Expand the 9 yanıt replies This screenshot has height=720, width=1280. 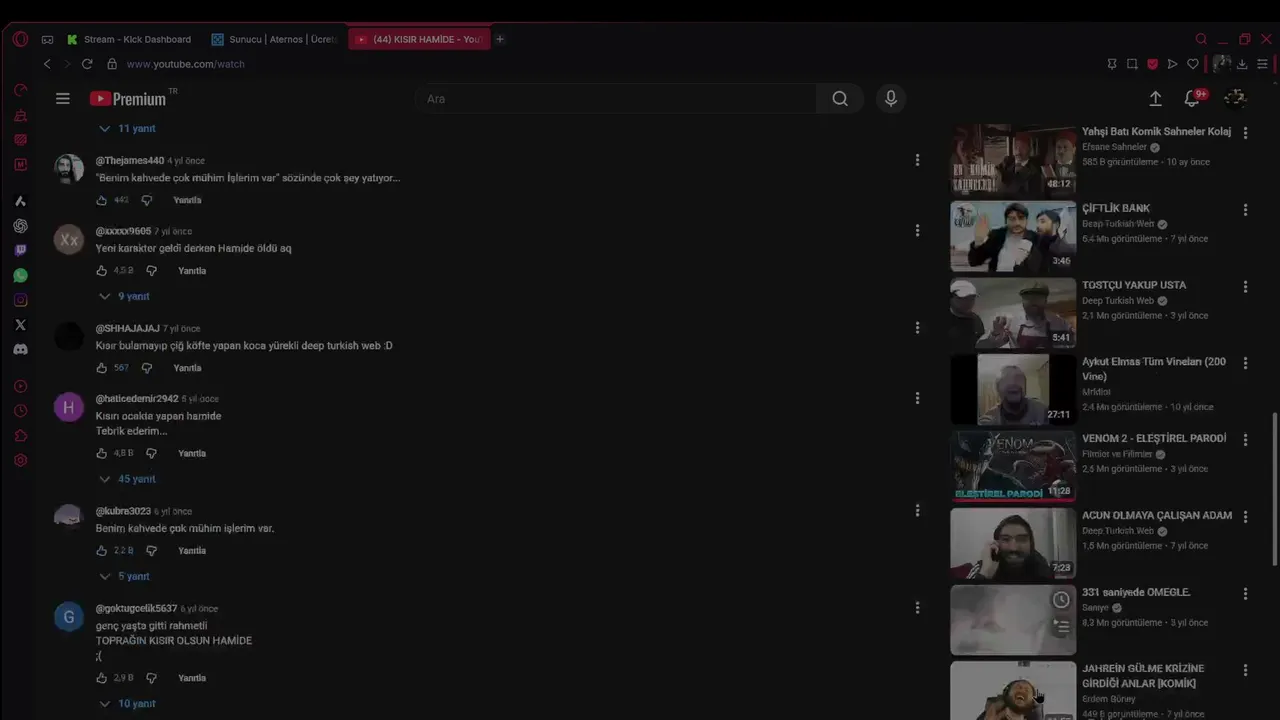124,297
